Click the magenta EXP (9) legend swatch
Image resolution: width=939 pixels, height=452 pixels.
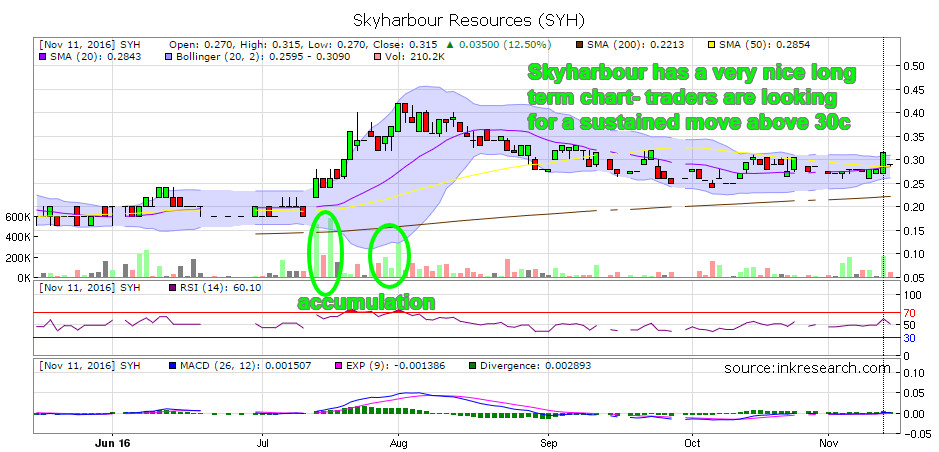tap(340, 365)
